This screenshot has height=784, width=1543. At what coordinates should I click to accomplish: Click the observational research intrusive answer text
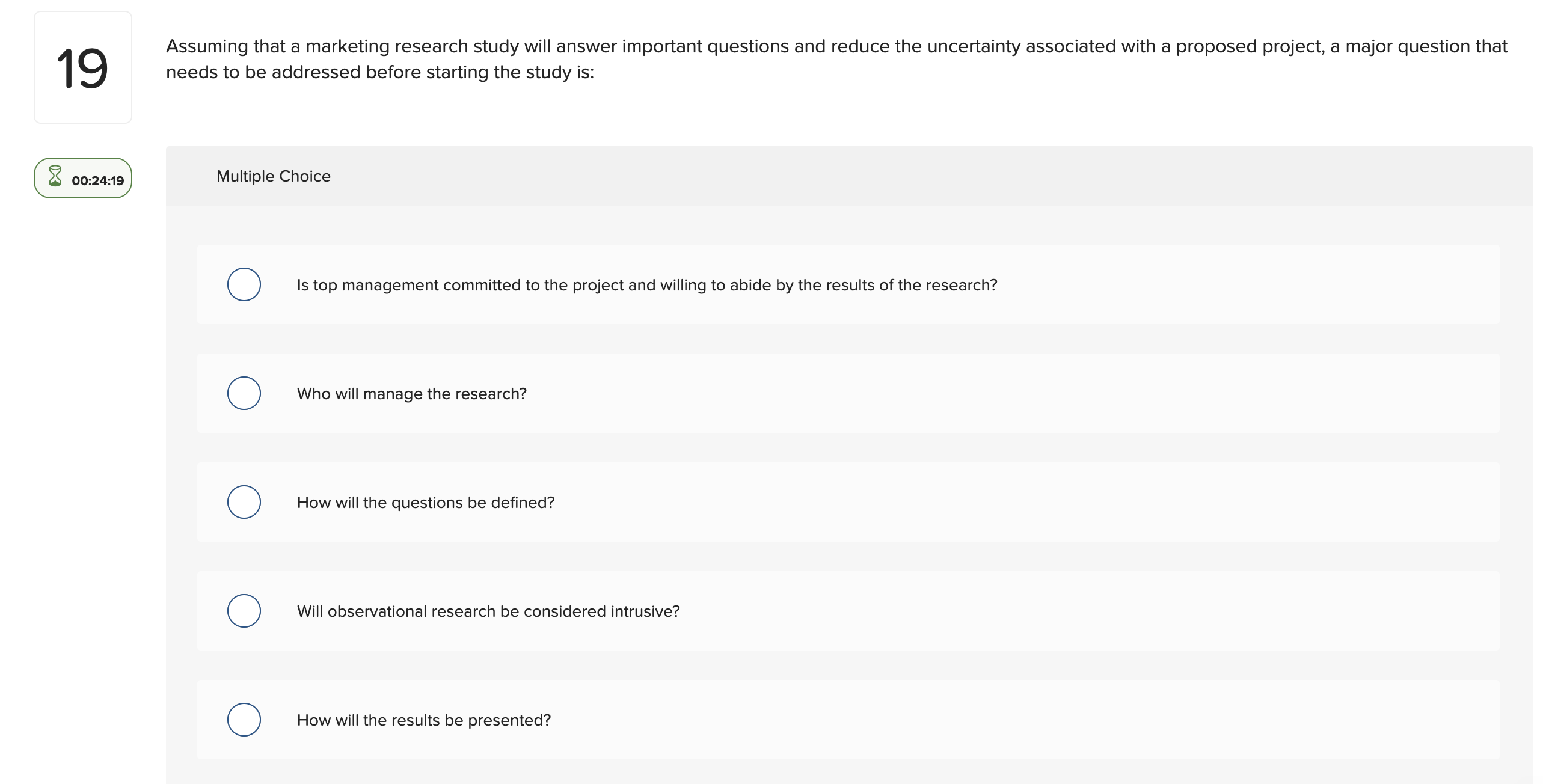[488, 611]
